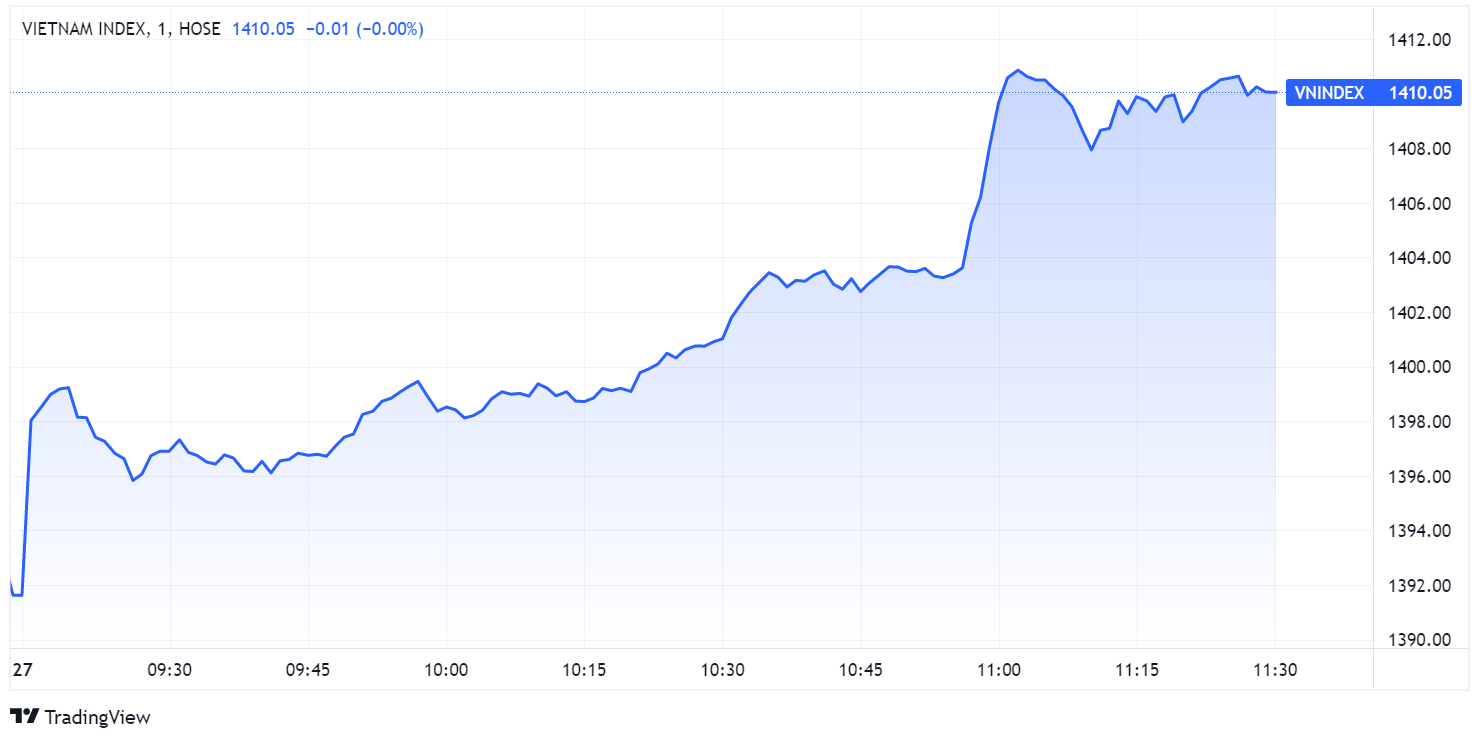Select the 09:30 time axis marker
This screenshot has width=1484, height=743.
(x=169, y=670)
